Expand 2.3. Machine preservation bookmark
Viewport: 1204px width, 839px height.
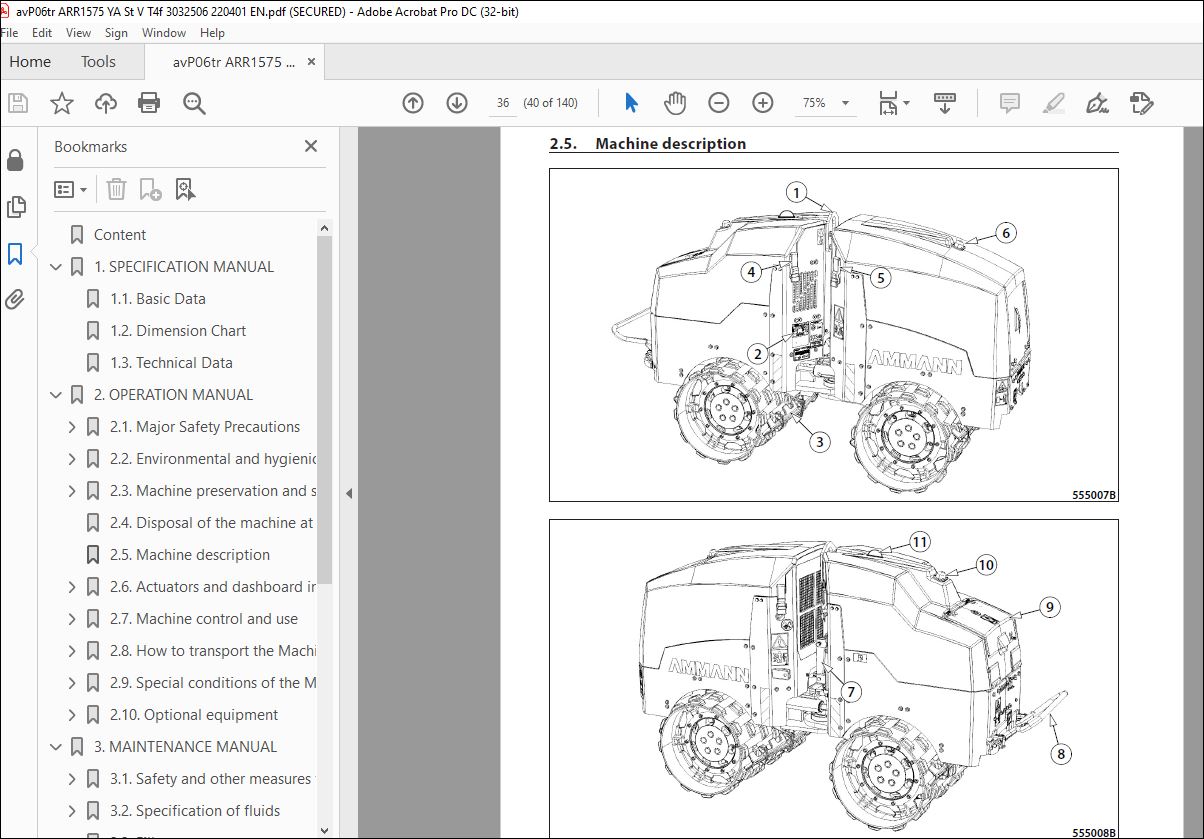pyautogui.click(x=72, y=491)
